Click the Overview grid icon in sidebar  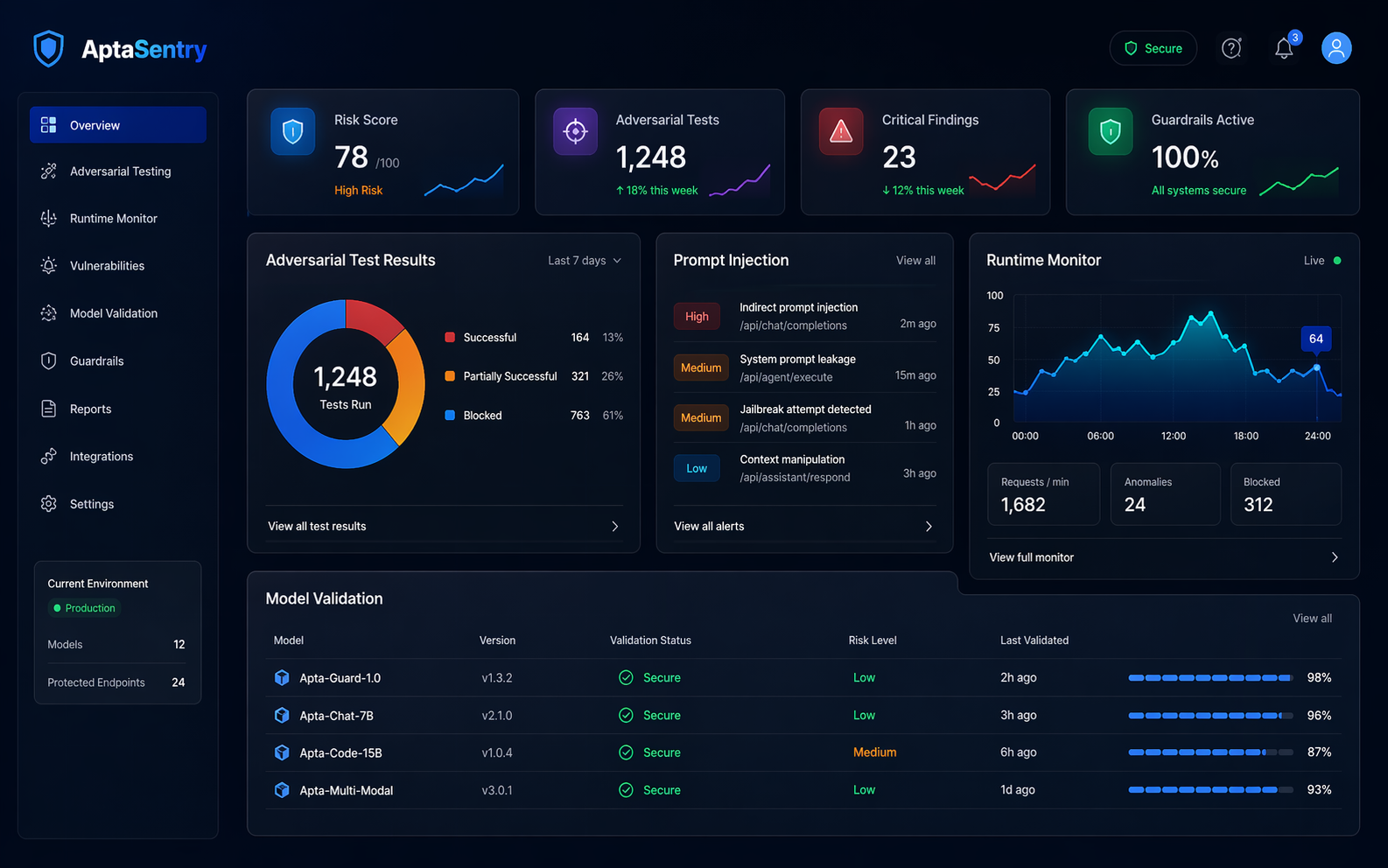(49, 125)
